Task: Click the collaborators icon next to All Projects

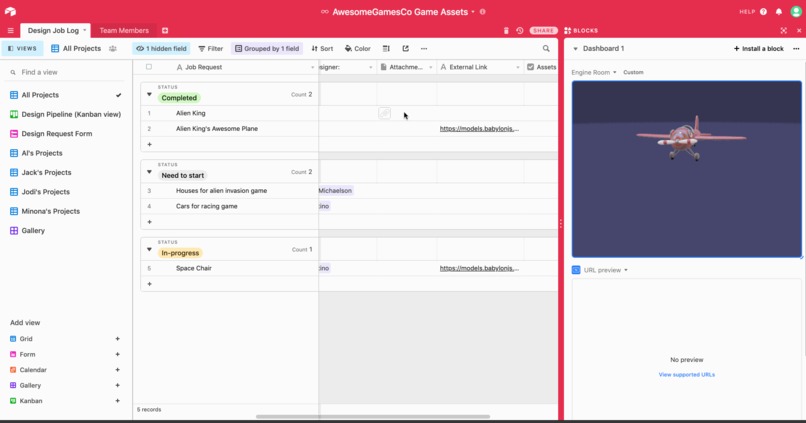Action: [113, 48]
